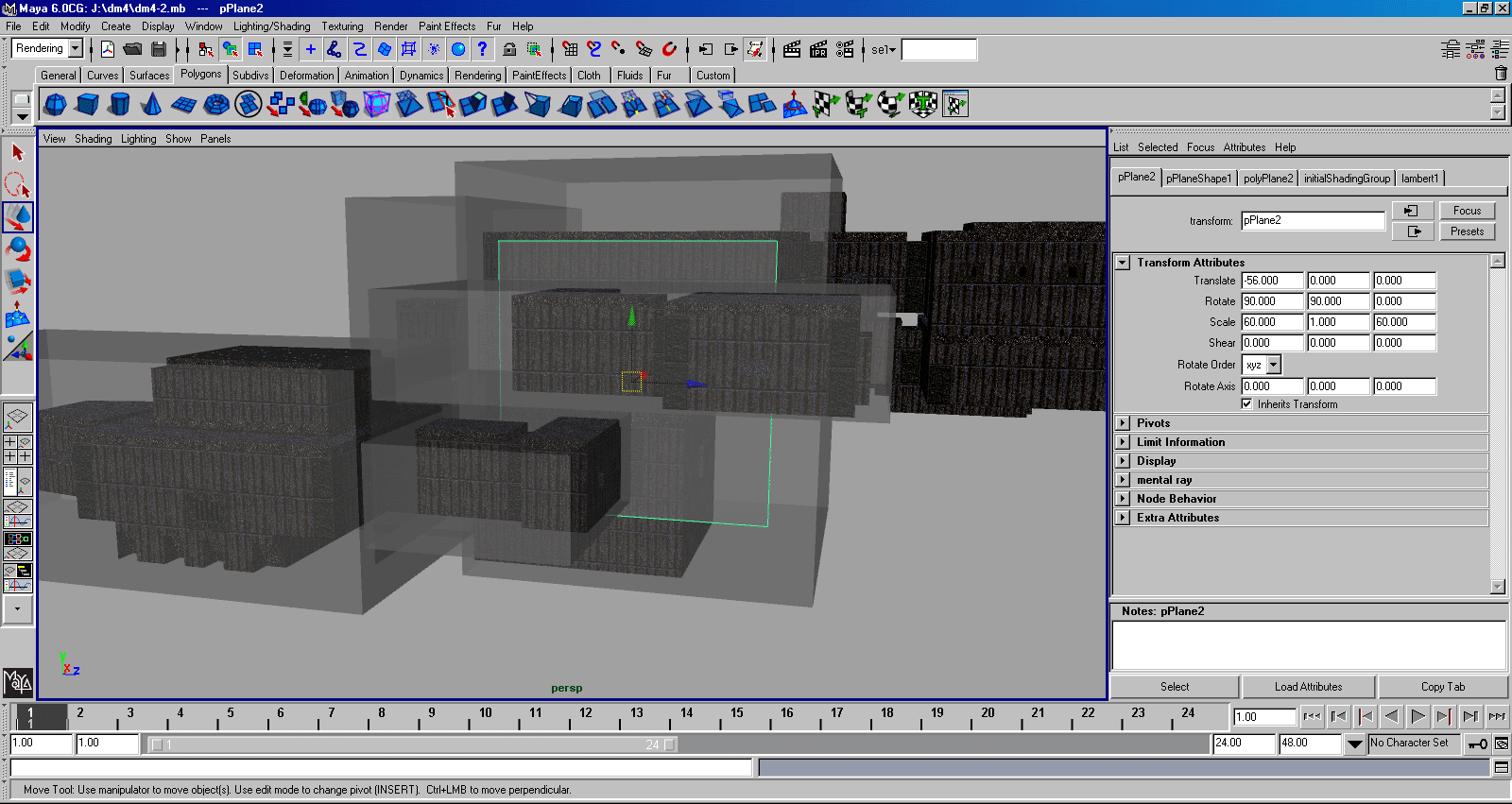Open the Rendering menu set dropdown
The height and width of the screenshot is (804, 1512).
coord(76,48)
